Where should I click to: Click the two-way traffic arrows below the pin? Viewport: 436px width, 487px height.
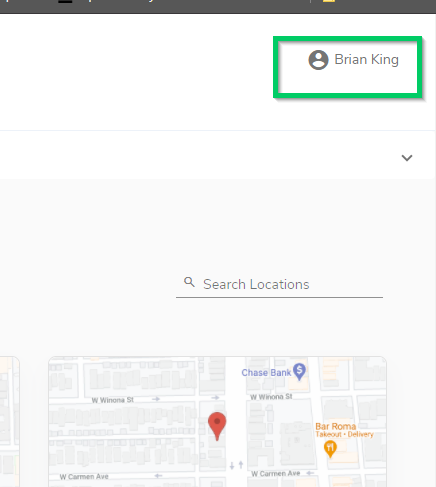236,465
